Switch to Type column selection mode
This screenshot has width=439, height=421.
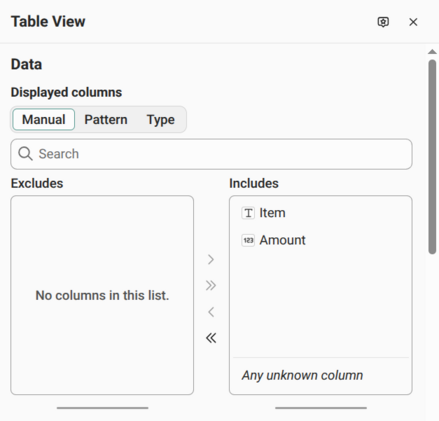point(161,119)
